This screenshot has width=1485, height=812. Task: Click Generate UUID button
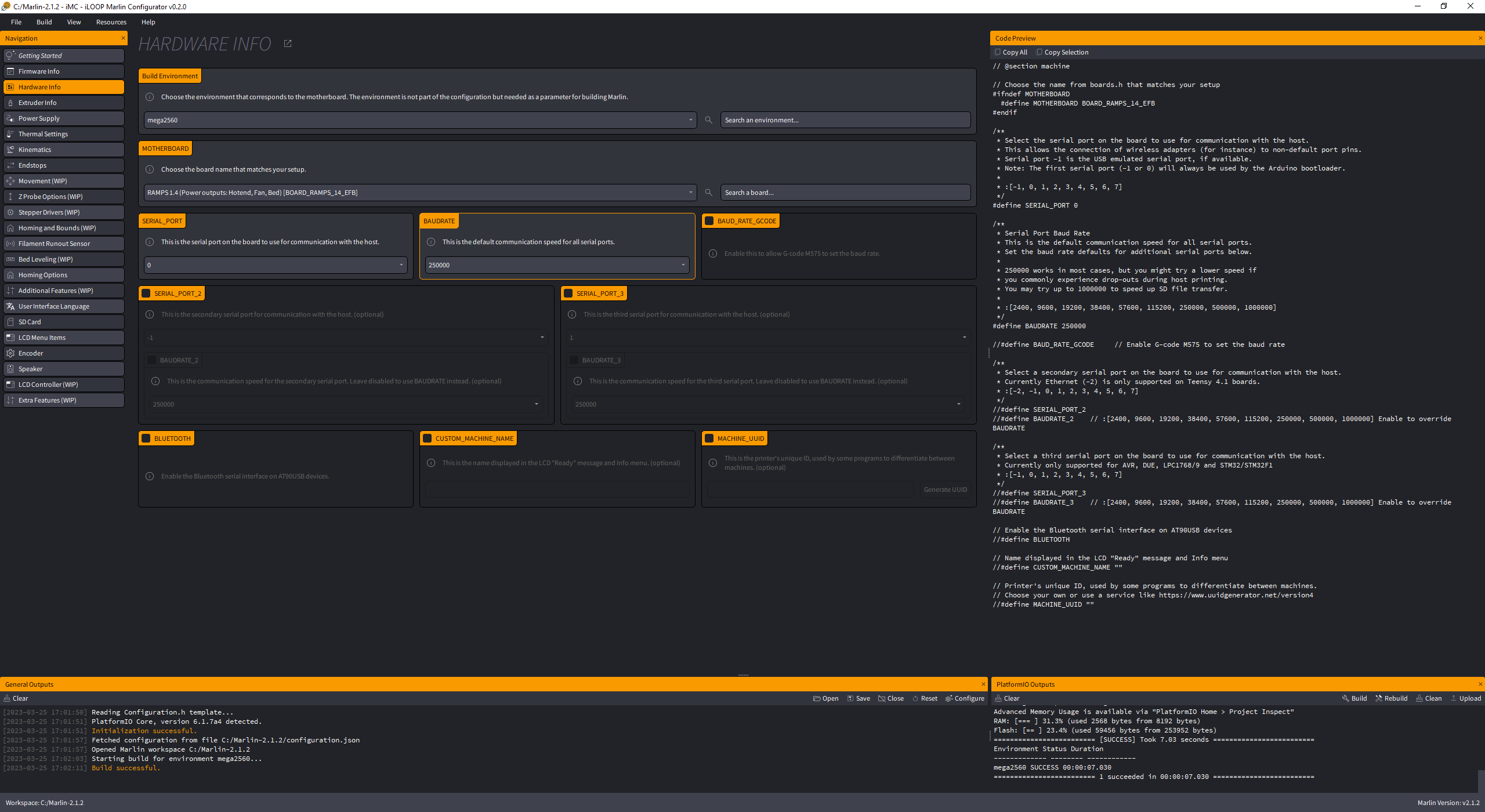pyautogui.click(x=945, y=490)
